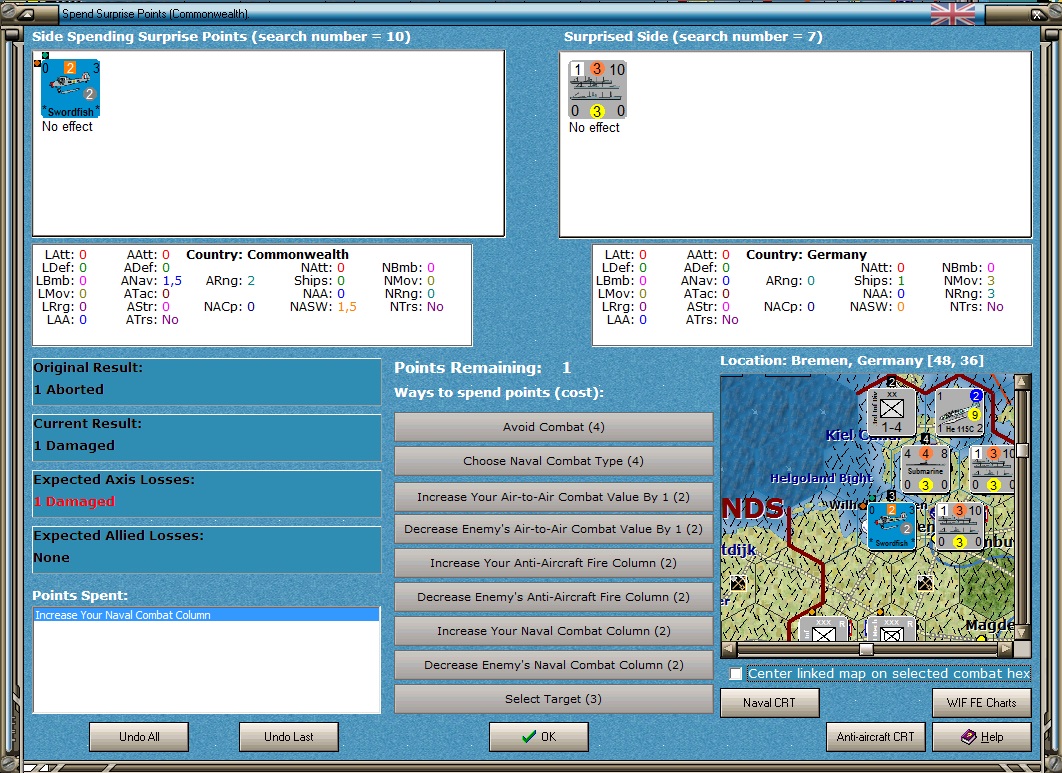1062x773 pixels.
Task: Click the '1 Aborted' original result text
Action: 68,390
